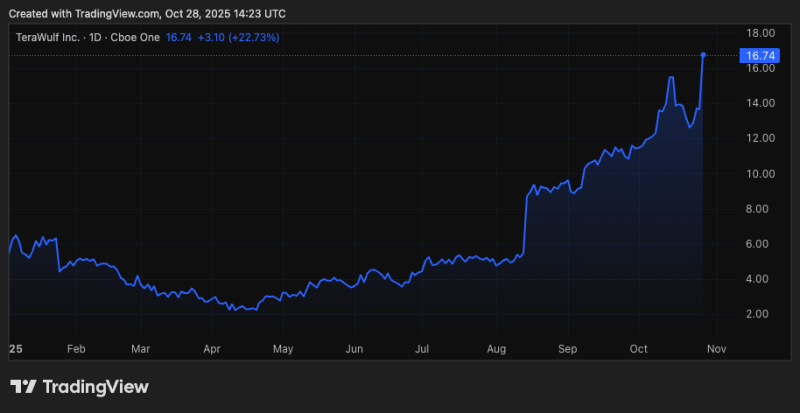The height and width of the screenshot is (413, 800).
Task: Click the TradingView logo icon
Action: pyautogui.click(x=24, y=387)
